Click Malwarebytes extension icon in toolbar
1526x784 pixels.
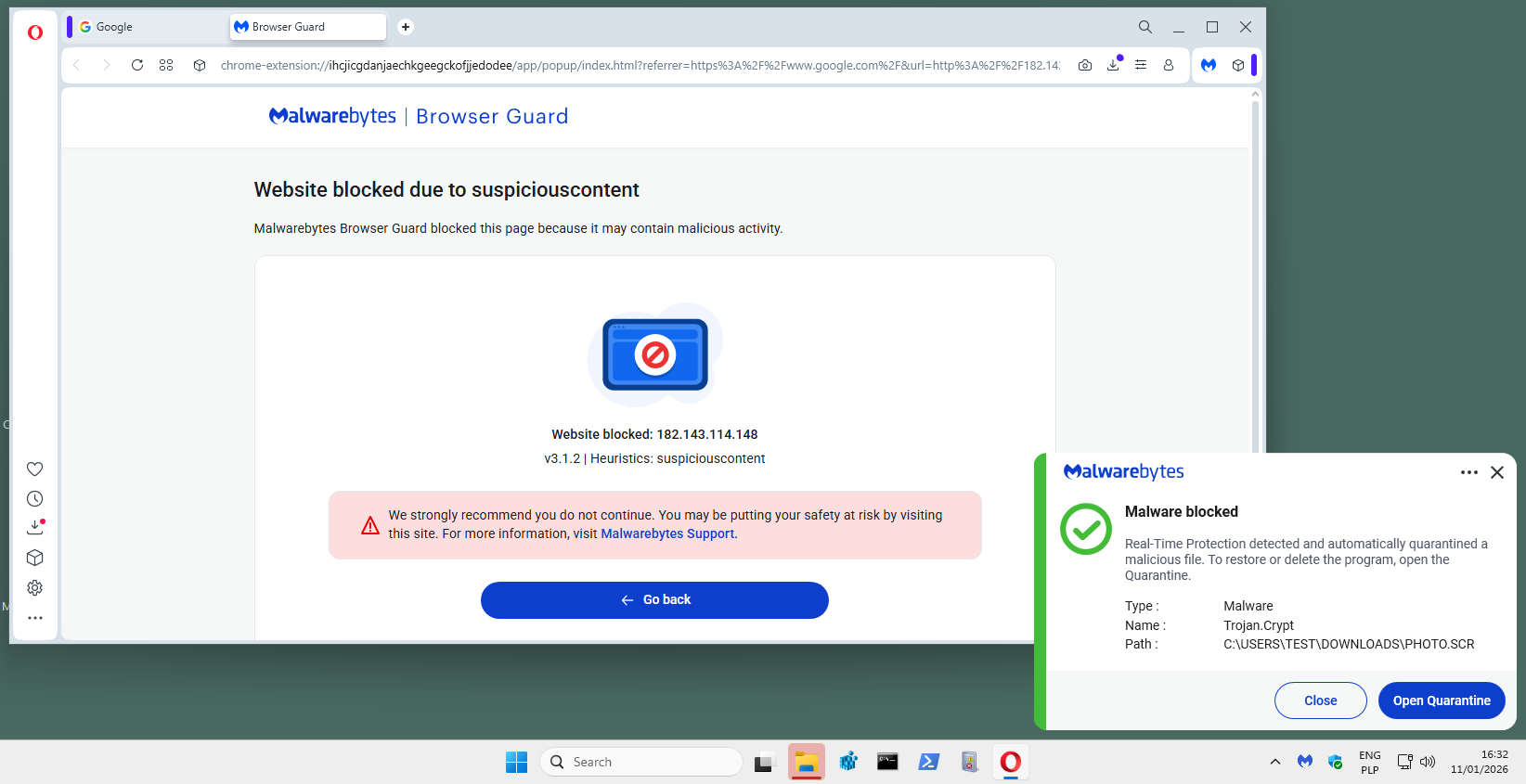coord(1209,65)
